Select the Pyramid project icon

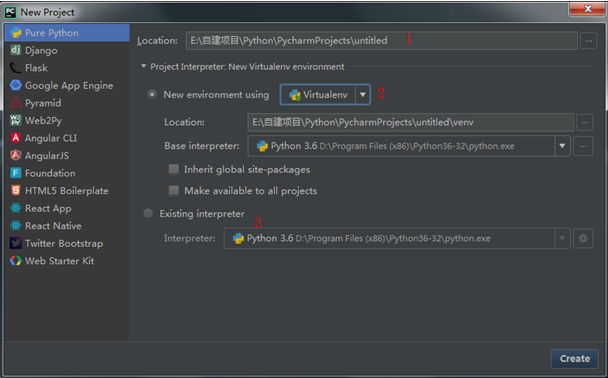tap(16, 103)
